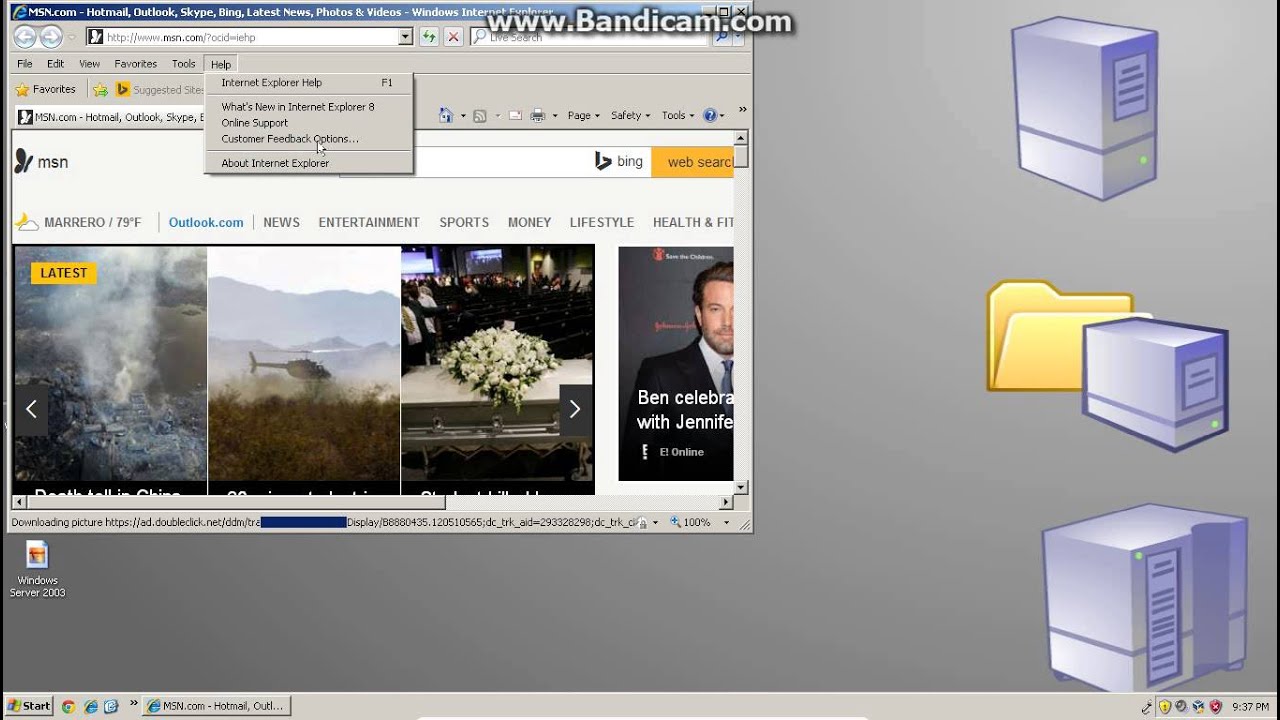Image resolution: width=1280 pixels, height=720 pixels.
Task: Click the blue Help question mark icon
Action: click(x=710, y=116)
